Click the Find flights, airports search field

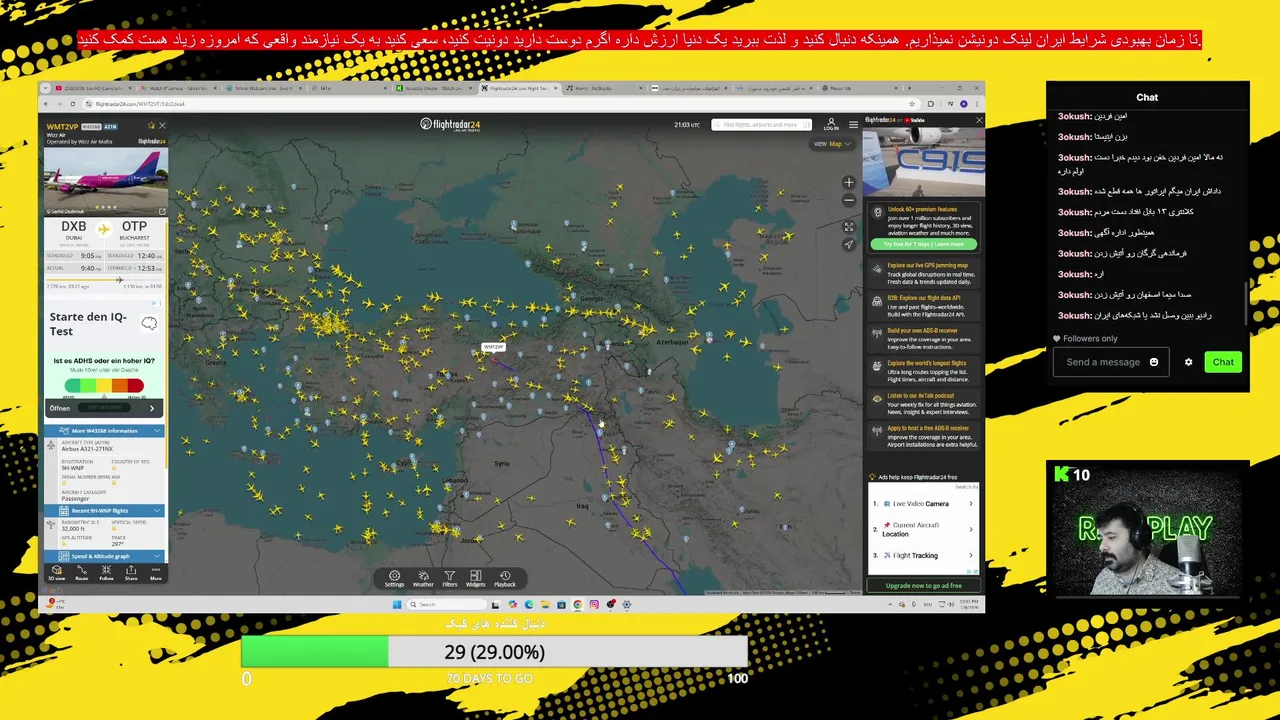(761, 124)
